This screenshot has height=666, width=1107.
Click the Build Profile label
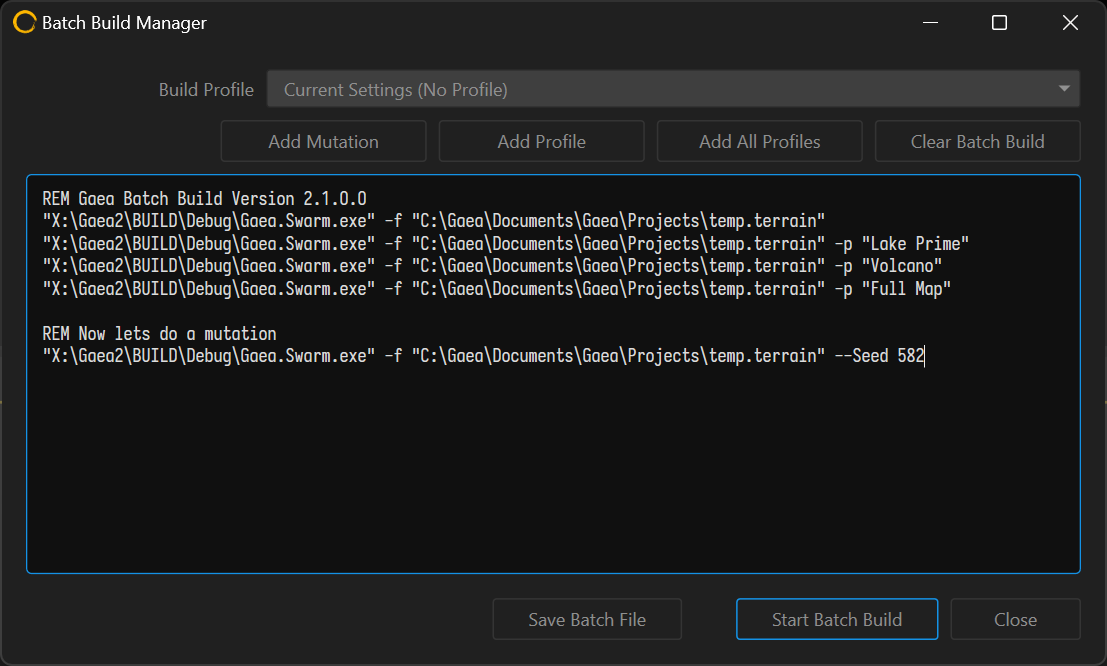coord(206,89)
